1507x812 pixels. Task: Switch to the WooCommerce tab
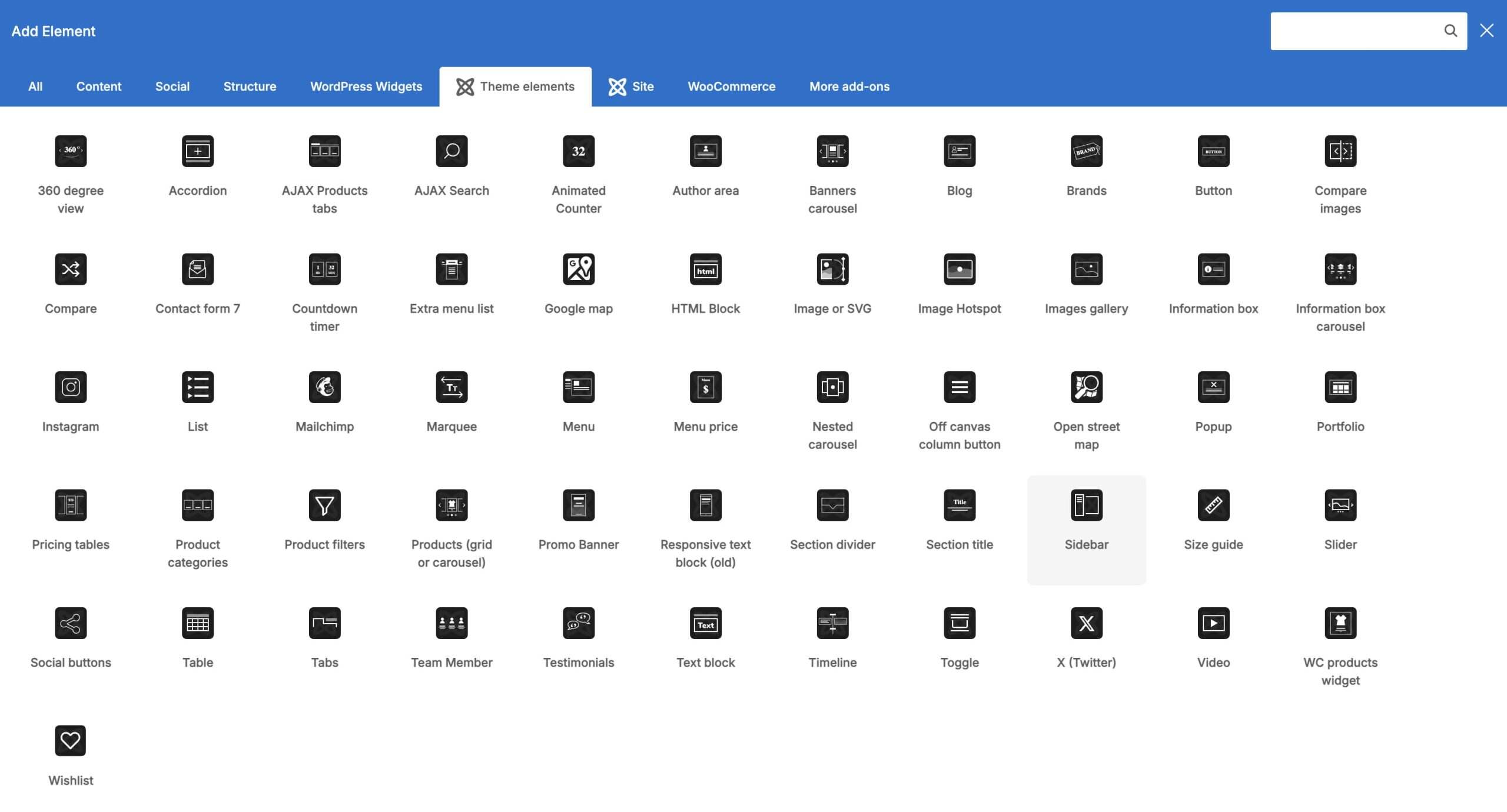pyautogui.click(x=732, y=86)
